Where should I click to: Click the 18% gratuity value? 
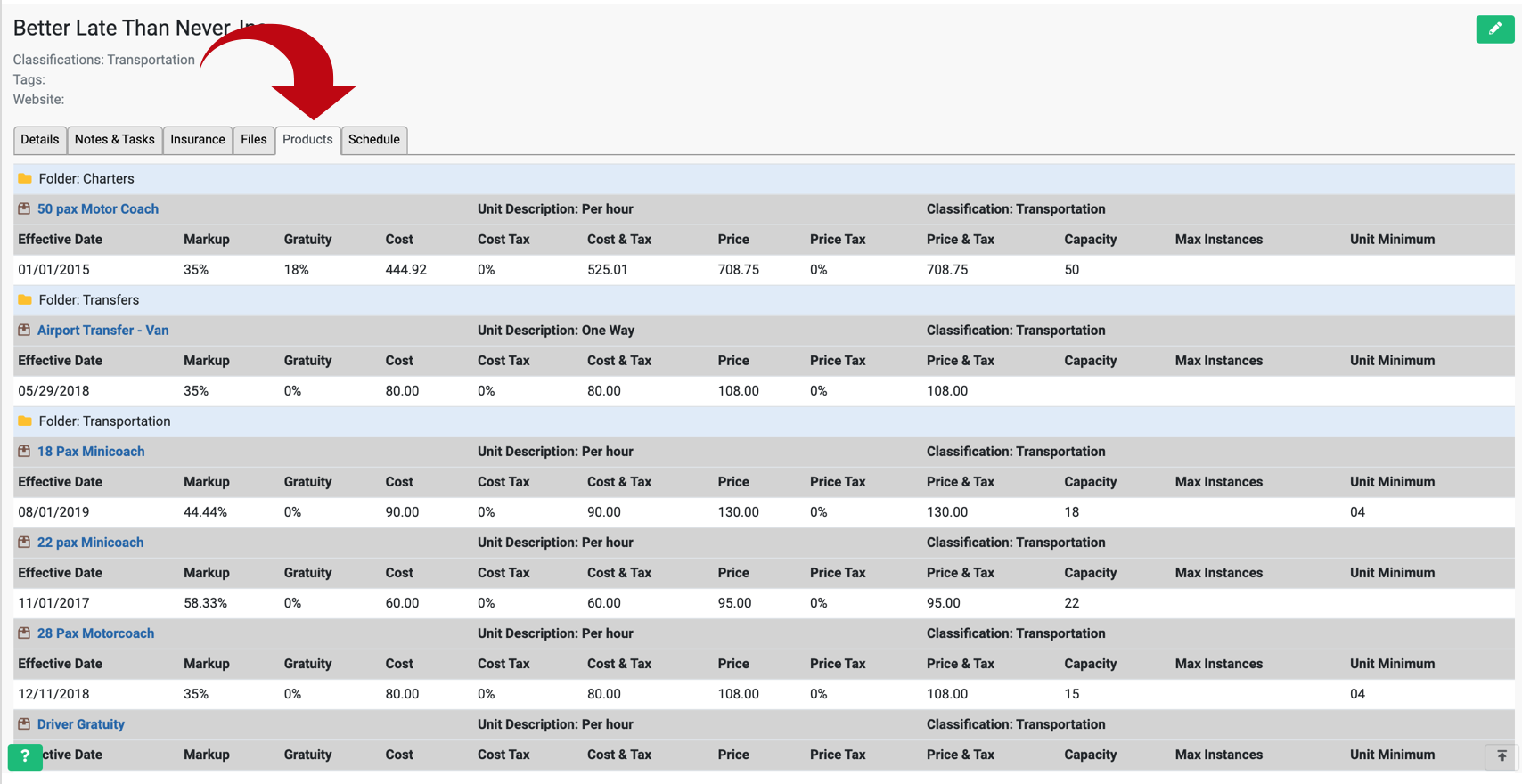coord(297,269)
